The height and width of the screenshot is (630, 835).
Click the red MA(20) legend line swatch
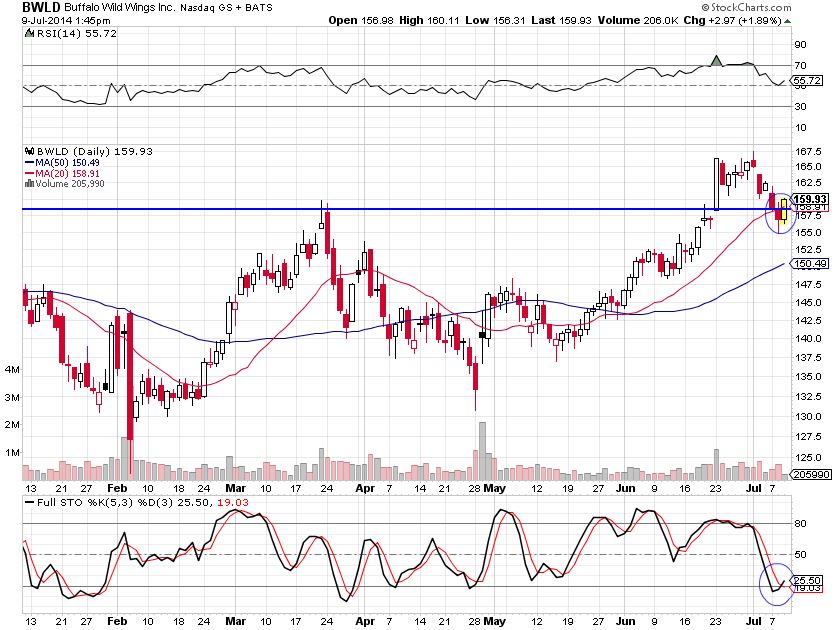[29, 174]
